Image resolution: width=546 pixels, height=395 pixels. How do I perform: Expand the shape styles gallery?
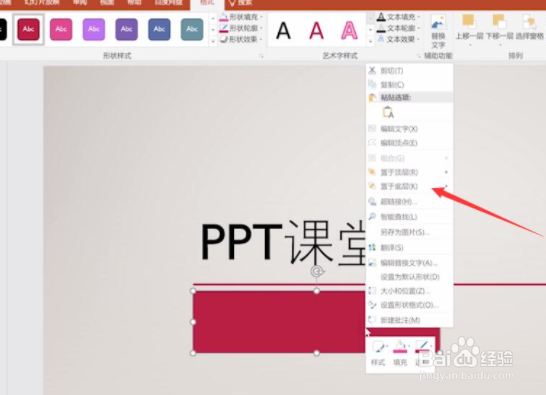(x=213, y=41)
